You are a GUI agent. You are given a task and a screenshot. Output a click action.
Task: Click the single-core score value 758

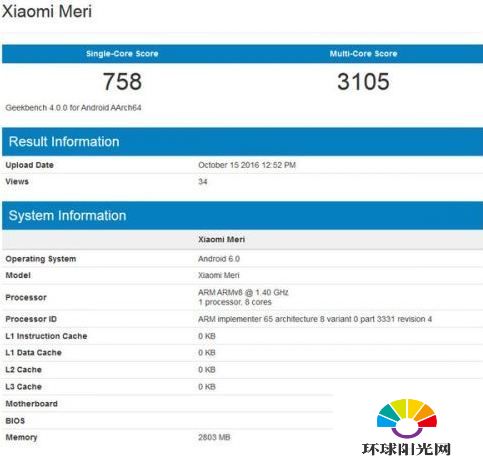point(122,82)
